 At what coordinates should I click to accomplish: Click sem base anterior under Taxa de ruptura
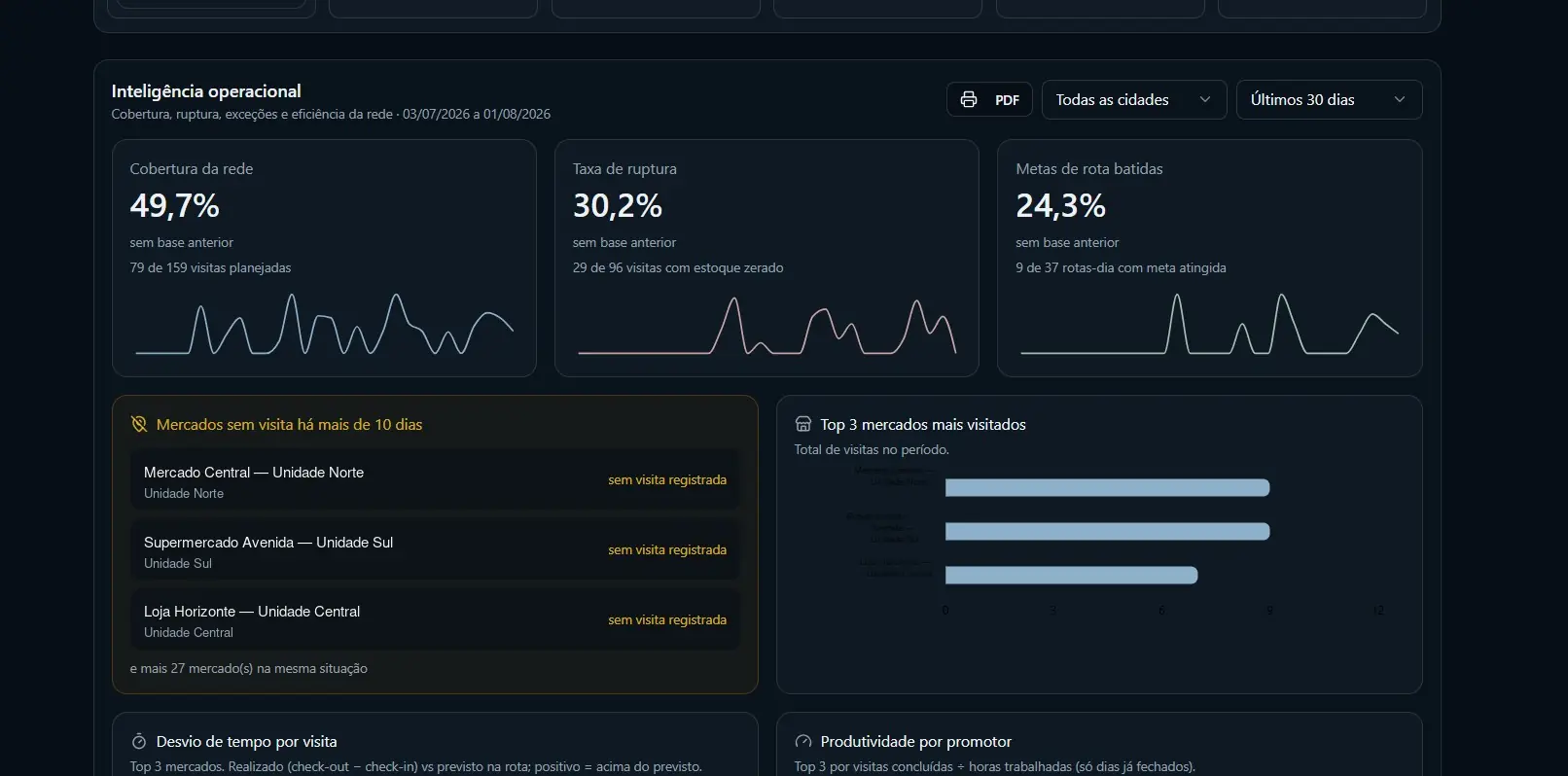click(624, 243)
